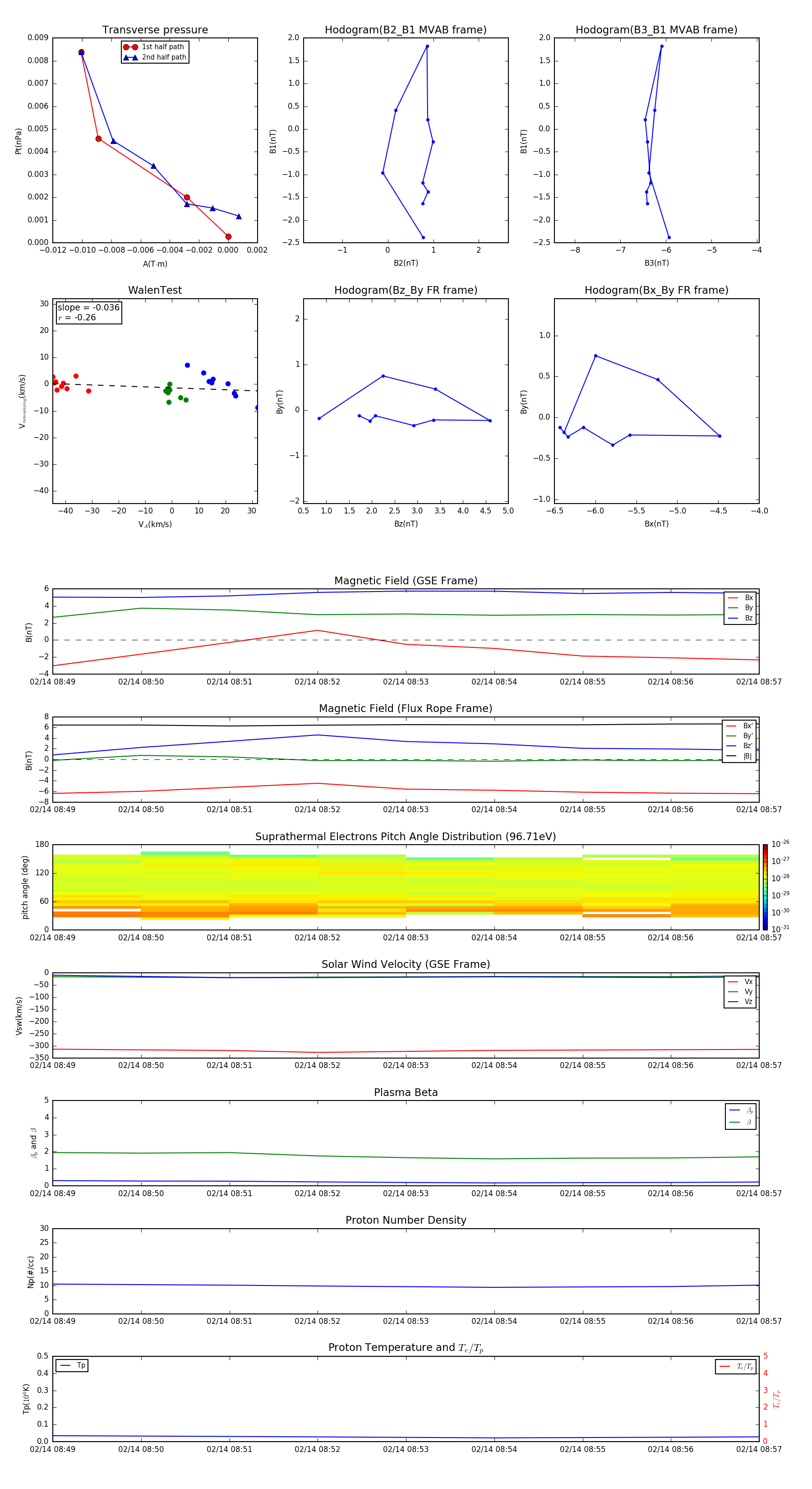
Task: Click the 'Bz(nT)' axis label under hodogram
Action: click(x=406, y=524)
